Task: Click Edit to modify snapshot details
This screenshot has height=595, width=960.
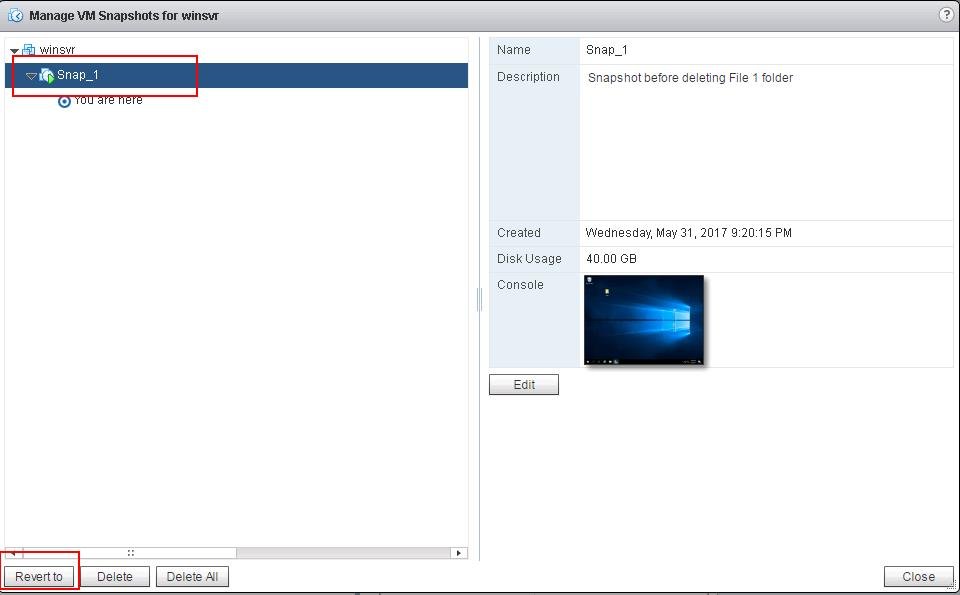Action: tap(524, 384)
